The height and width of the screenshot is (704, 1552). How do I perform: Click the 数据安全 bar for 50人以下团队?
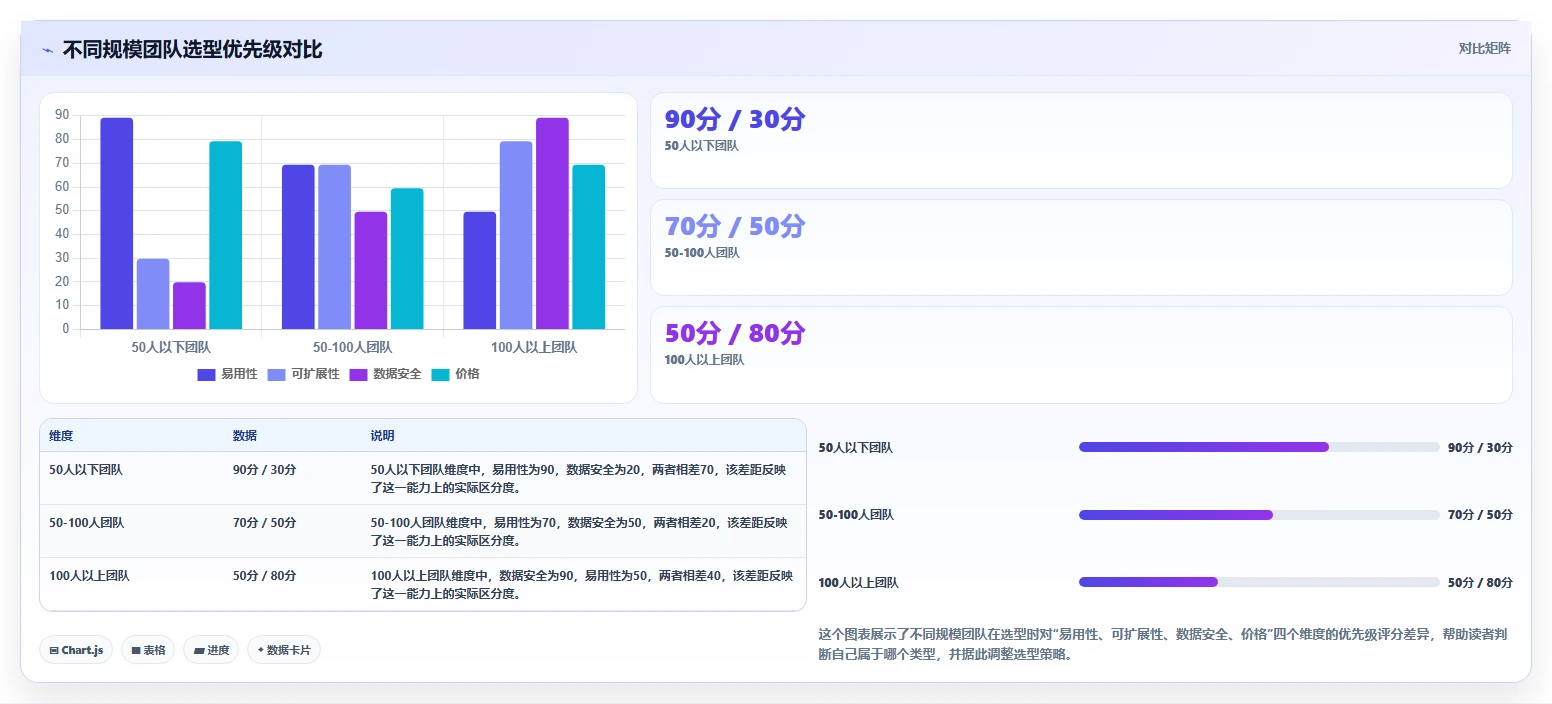click(x=189, y=306)
